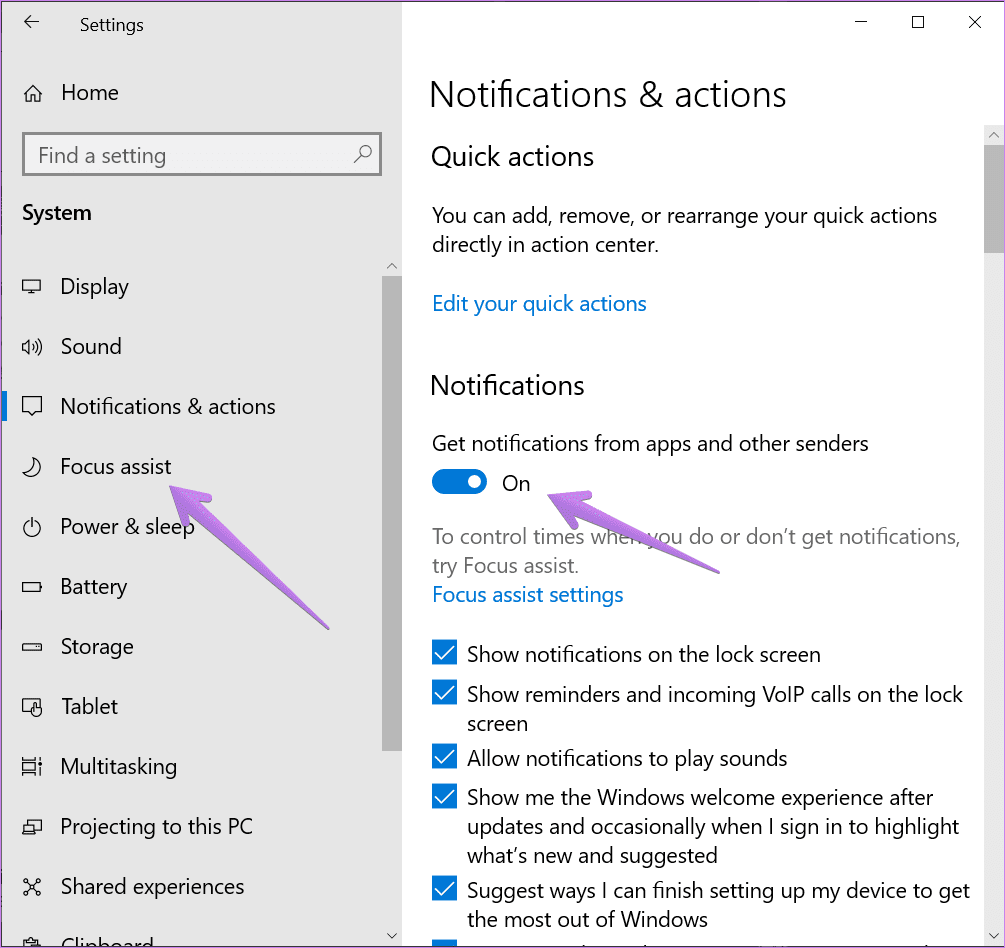The width and height of the screenshot is (1005, 948).
Task: Click the Sound speaker icon
Action: click(33, 347)
